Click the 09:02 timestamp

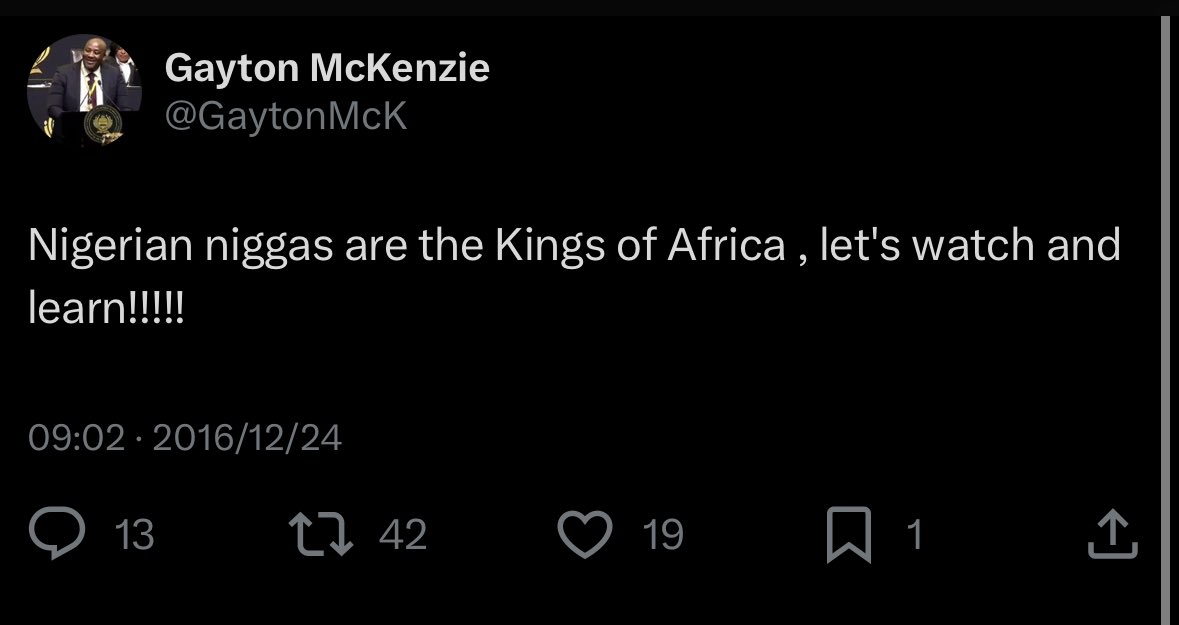(x=77, y=437)
